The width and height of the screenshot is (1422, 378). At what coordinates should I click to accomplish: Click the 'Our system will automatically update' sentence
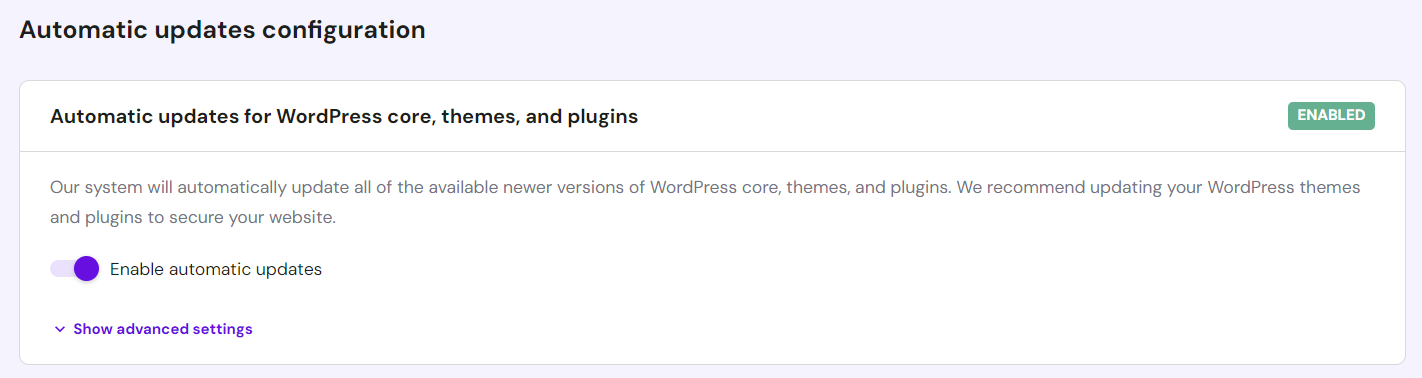tap(496, 187)
